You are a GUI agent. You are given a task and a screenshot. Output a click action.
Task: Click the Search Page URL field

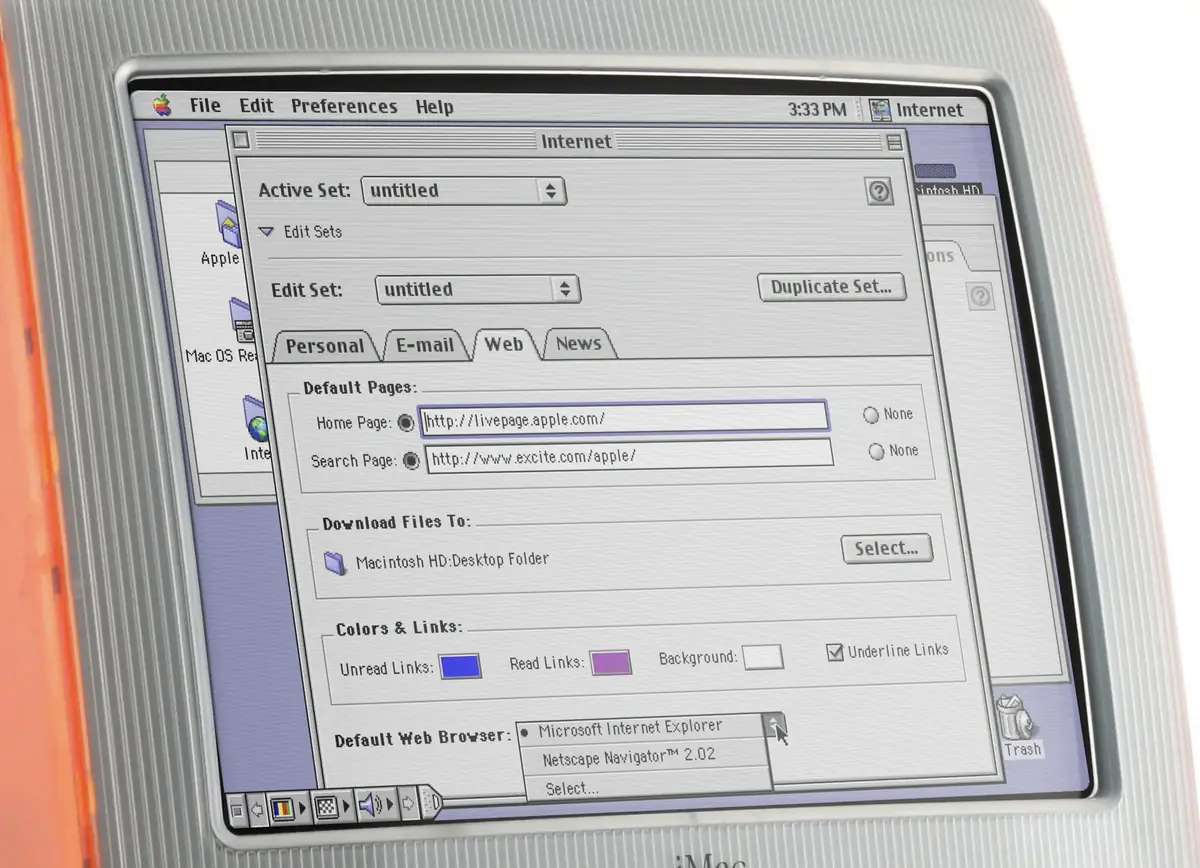pos(629,457)
